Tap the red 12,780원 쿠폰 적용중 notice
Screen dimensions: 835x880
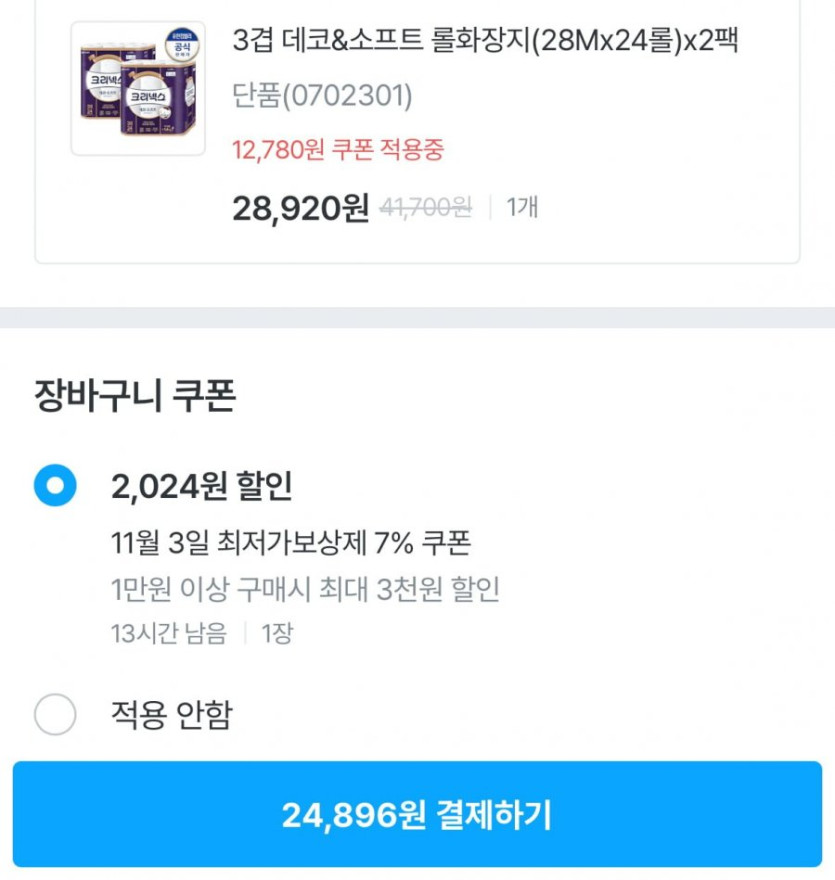click(338, 150)
